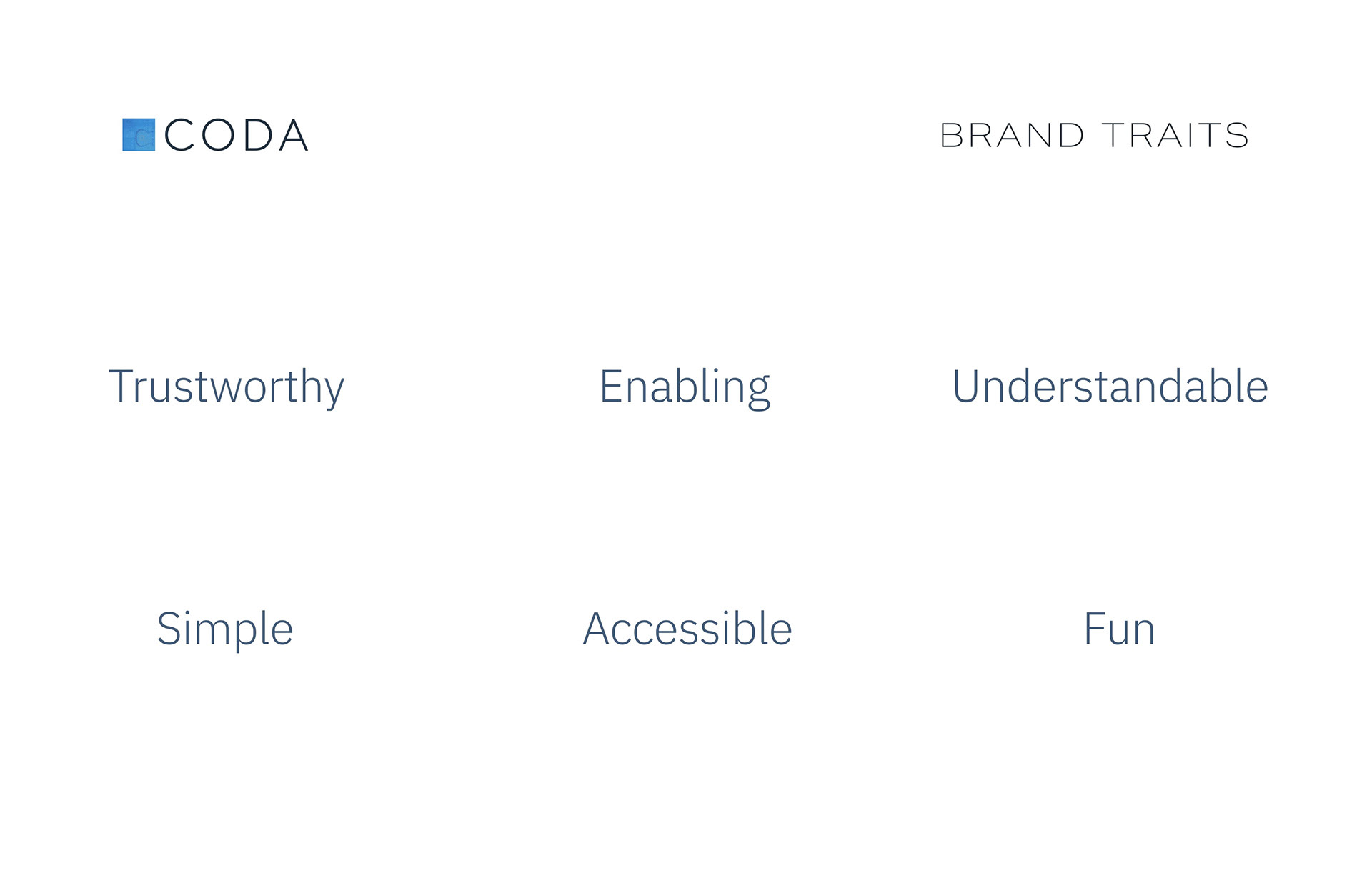Click the letter D in CODA wordmark
1372x881 pixels.
pyautogui.click(x=258, y=135)
